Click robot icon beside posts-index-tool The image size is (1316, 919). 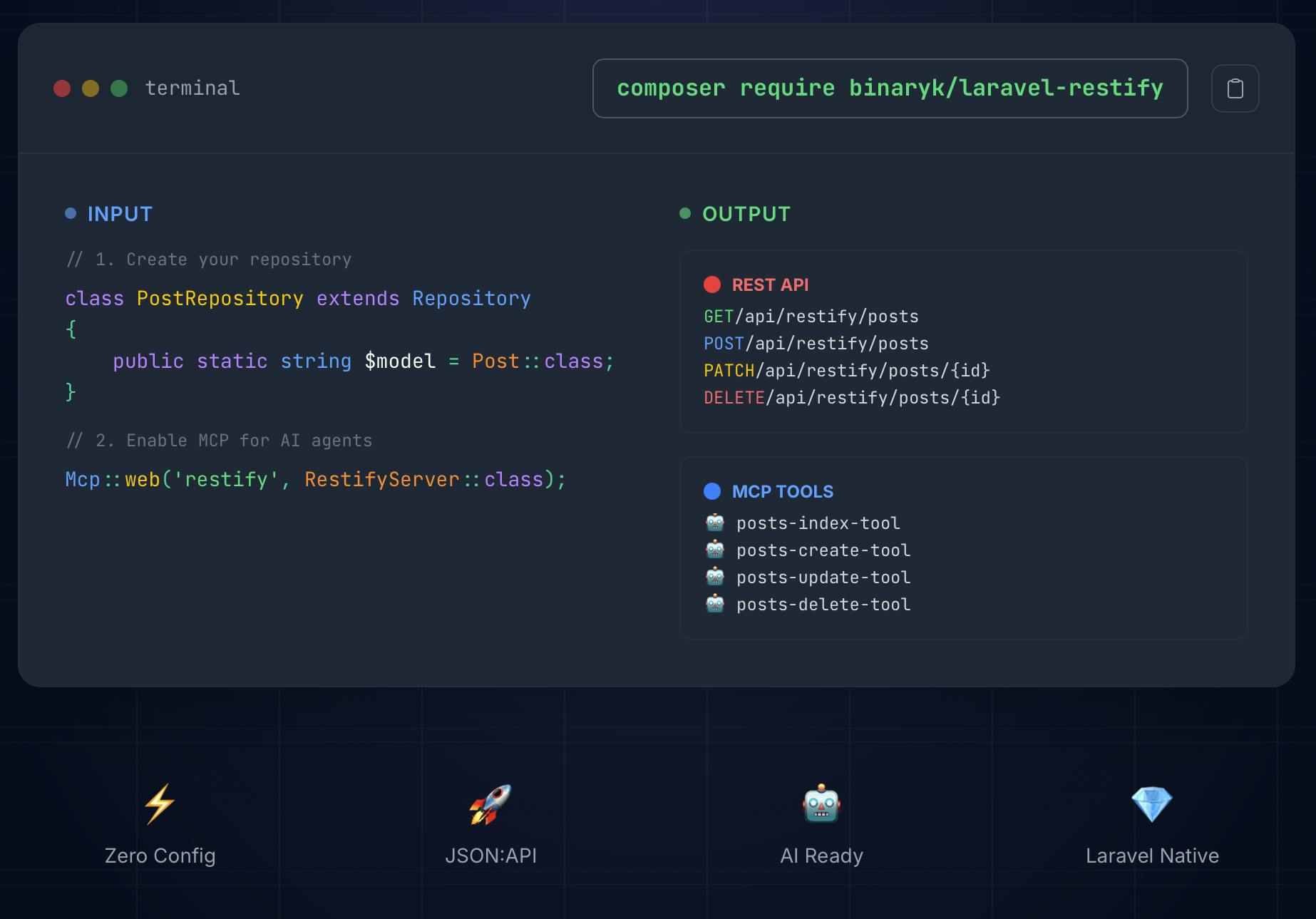tap(715, 523)
